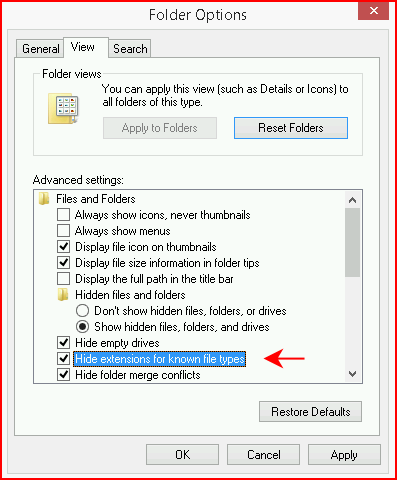The height and width of the screenshot is (480, 397).
Task: Click the Files and Folders folder icon
Action: pyautogui.click(x=44, y=199)
